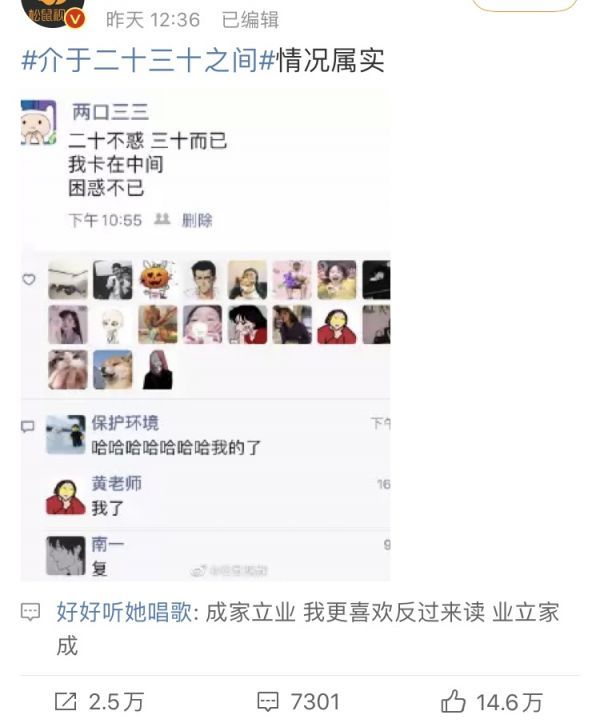Tap the poster's verified avatar at top

(53, 12)
